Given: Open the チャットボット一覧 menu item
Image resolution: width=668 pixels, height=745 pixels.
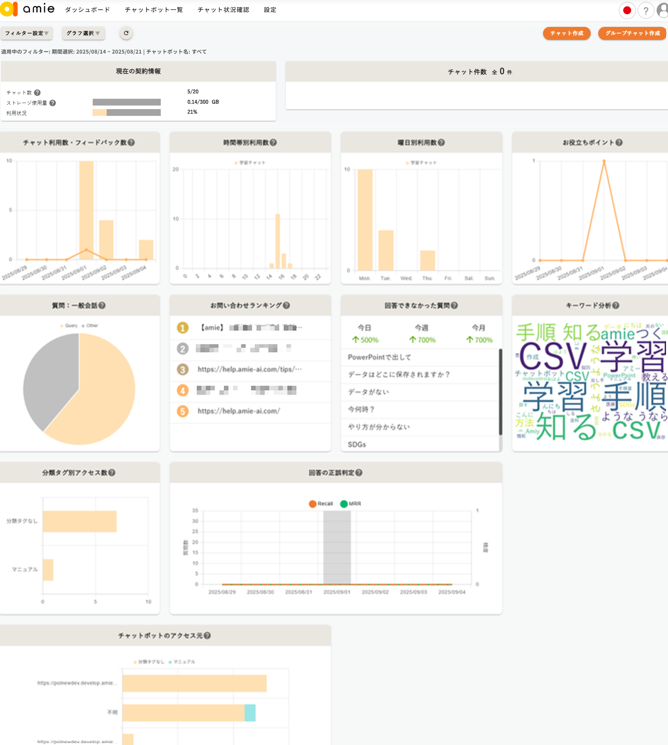Looking at the screenshot, I should tap(154, 10).
